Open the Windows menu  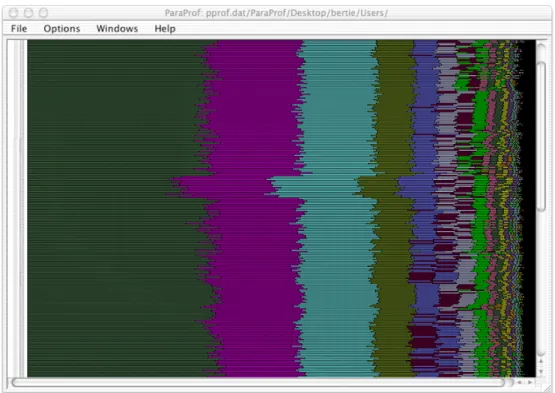coord(117,28)
